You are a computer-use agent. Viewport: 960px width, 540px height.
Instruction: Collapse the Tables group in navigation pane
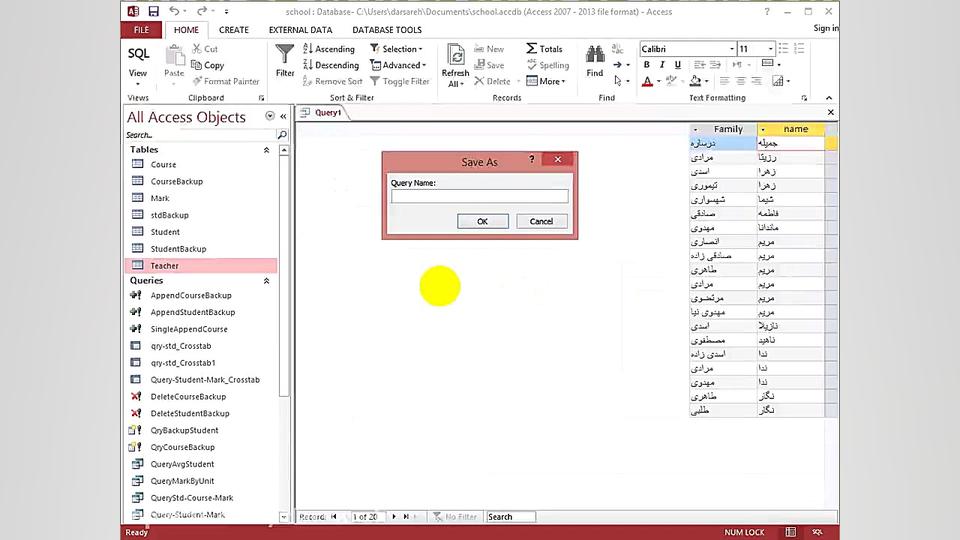[x=266, y=150]
